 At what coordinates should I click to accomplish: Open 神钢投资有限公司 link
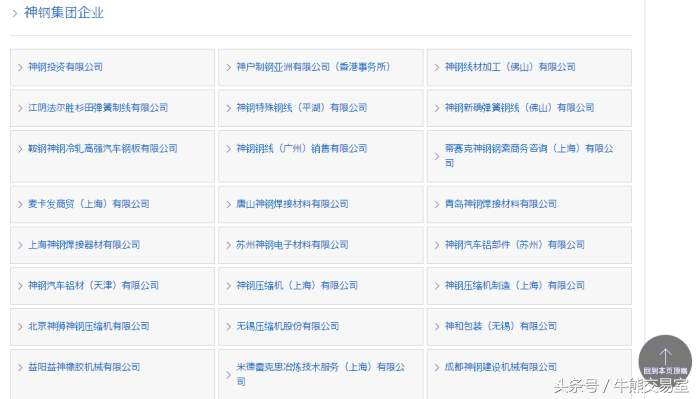pos(65,67)
